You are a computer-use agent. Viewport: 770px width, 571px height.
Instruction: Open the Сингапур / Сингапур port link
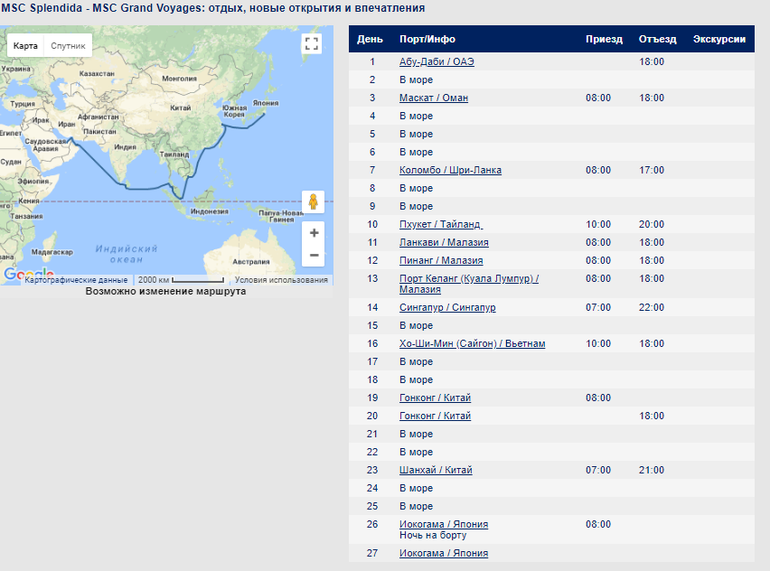point(447,307)
